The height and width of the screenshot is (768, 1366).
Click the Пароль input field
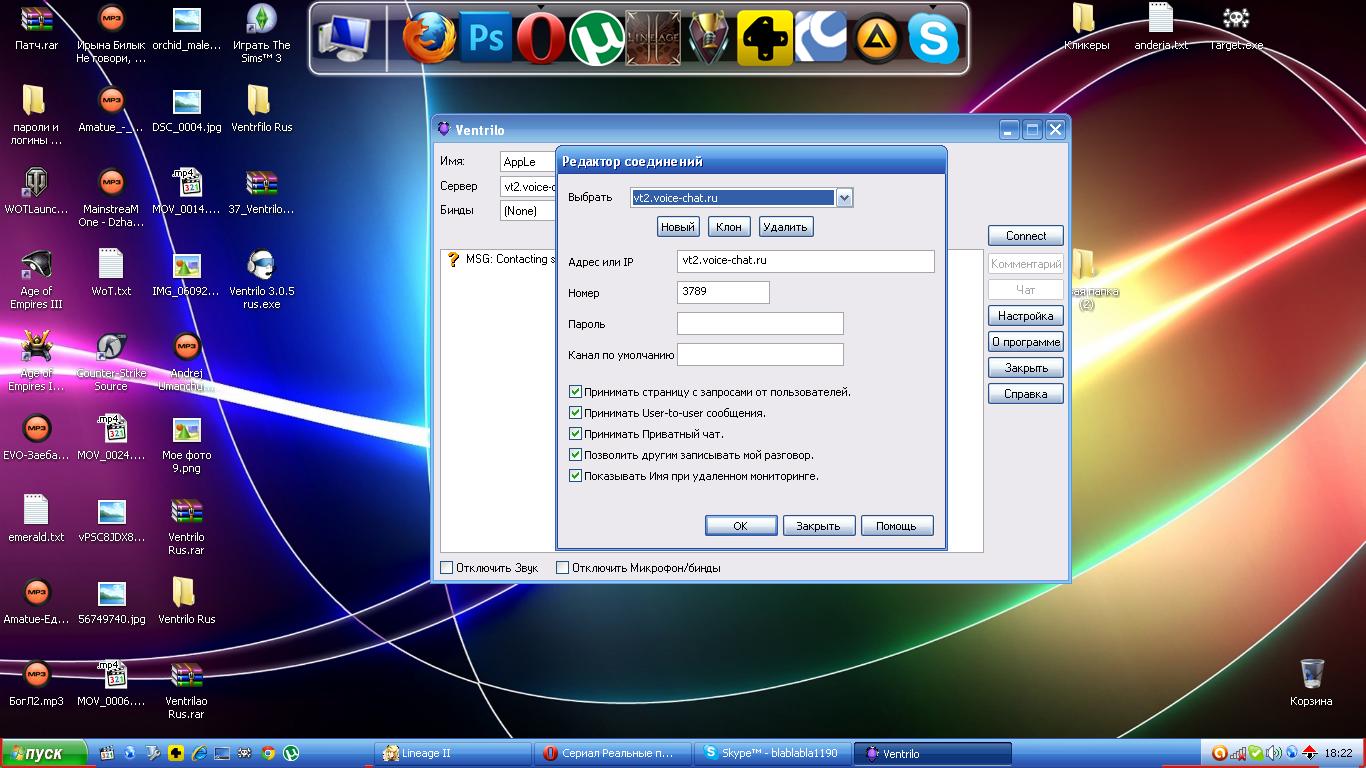tap(760, 324)
